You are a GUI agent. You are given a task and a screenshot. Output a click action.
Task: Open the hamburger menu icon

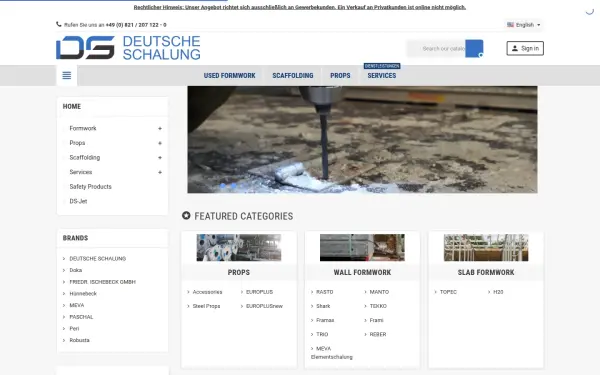coord(67,75)
